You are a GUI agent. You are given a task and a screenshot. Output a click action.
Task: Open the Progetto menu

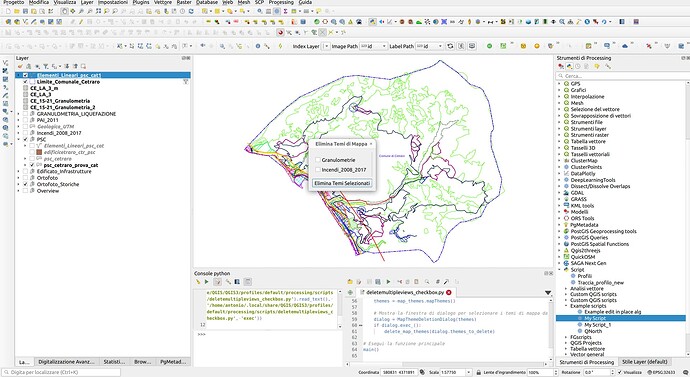coord(14,2)
